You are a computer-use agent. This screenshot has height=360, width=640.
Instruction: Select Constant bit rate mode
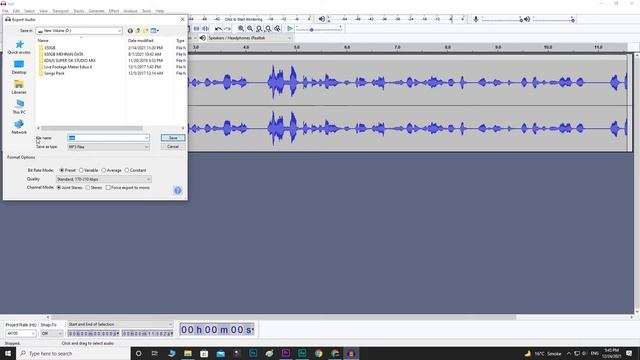135,170
